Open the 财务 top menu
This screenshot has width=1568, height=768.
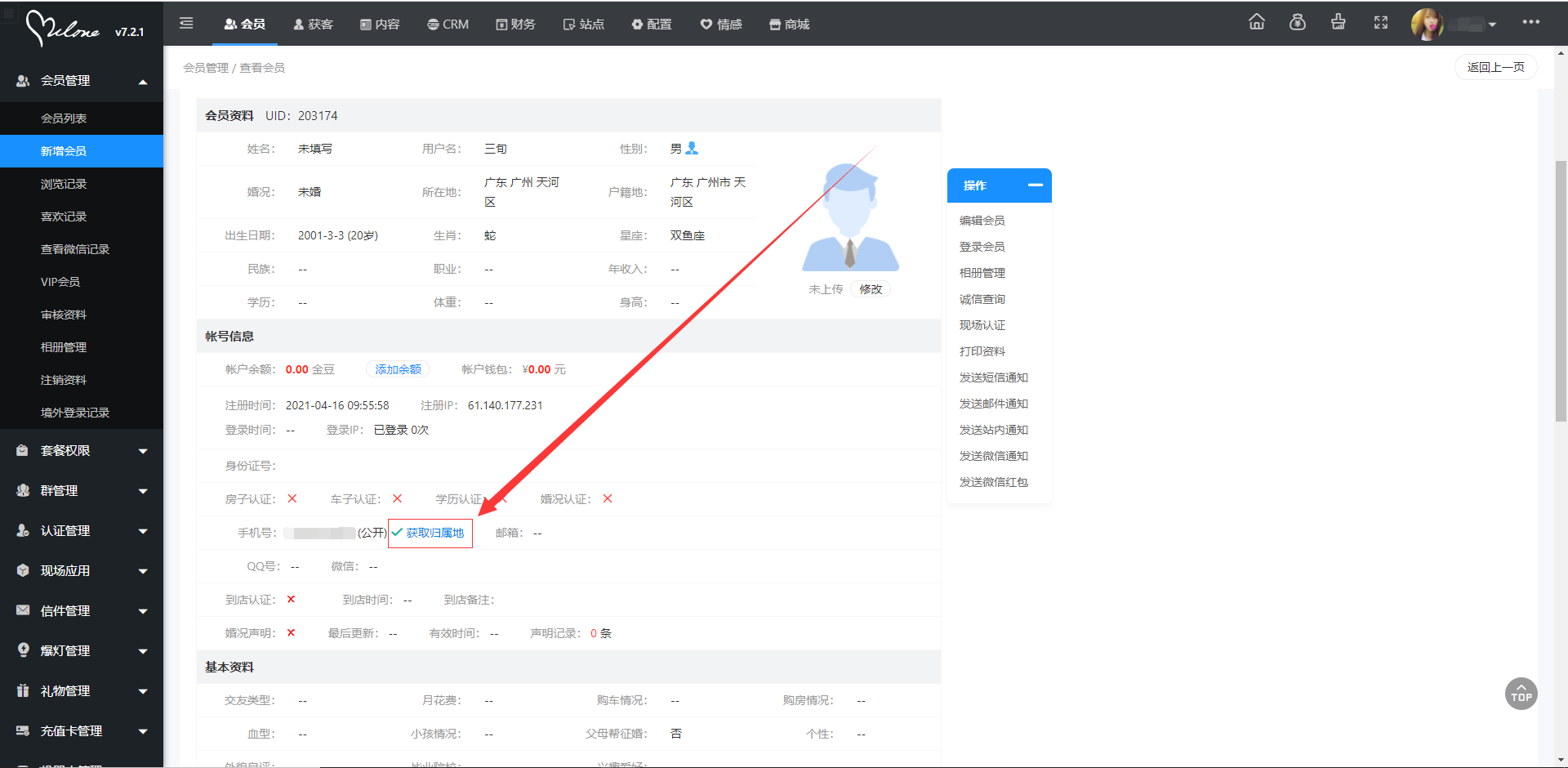pyautogui.click(x=515, y=25)
